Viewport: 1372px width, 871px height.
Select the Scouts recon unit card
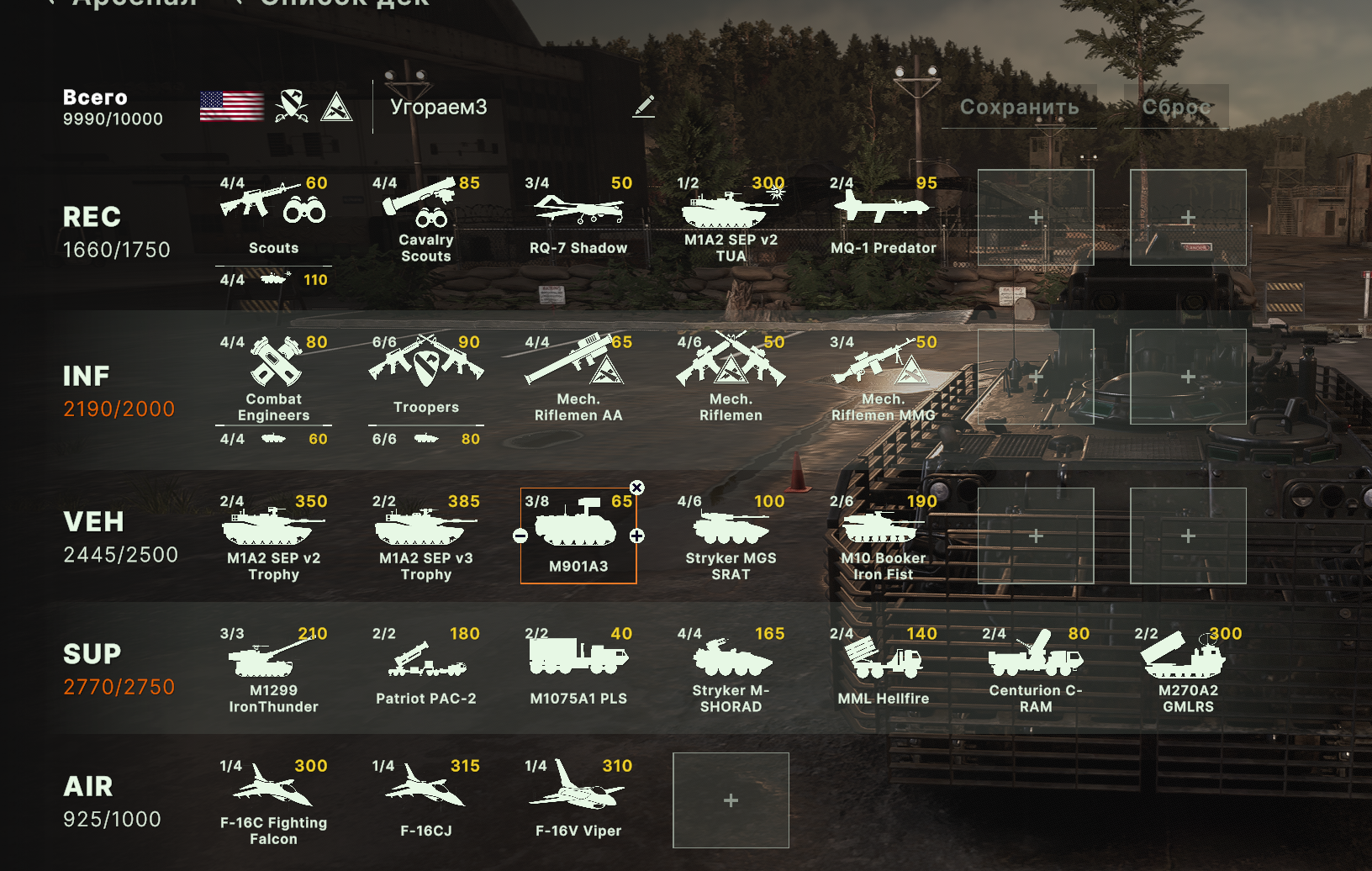point(273,217)
